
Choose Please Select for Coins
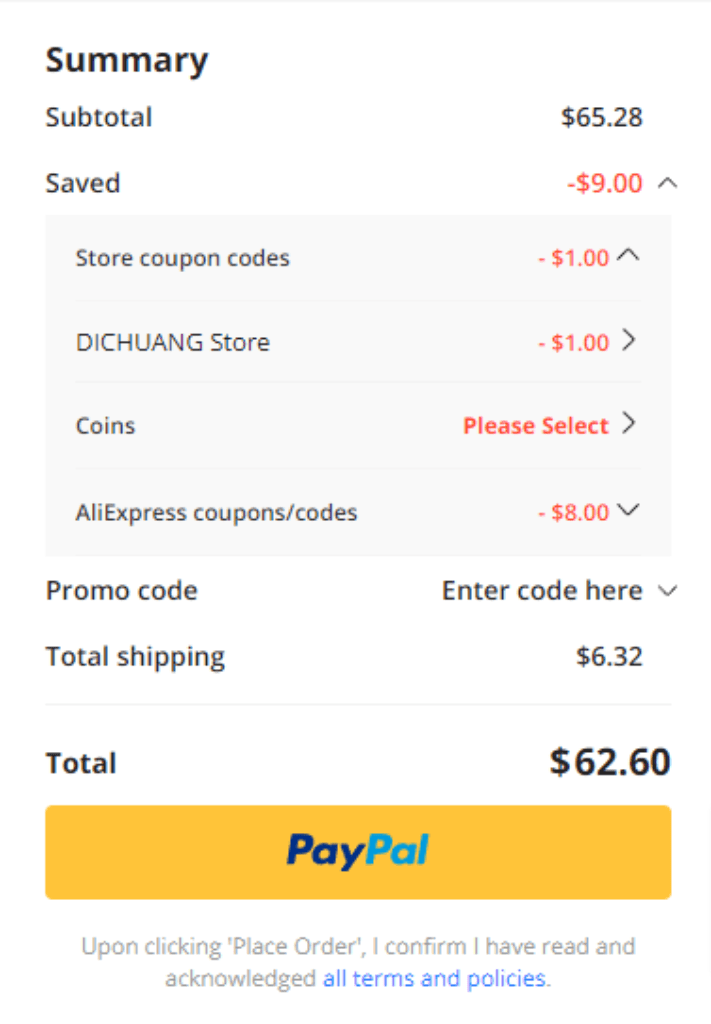tap(535, 426)
